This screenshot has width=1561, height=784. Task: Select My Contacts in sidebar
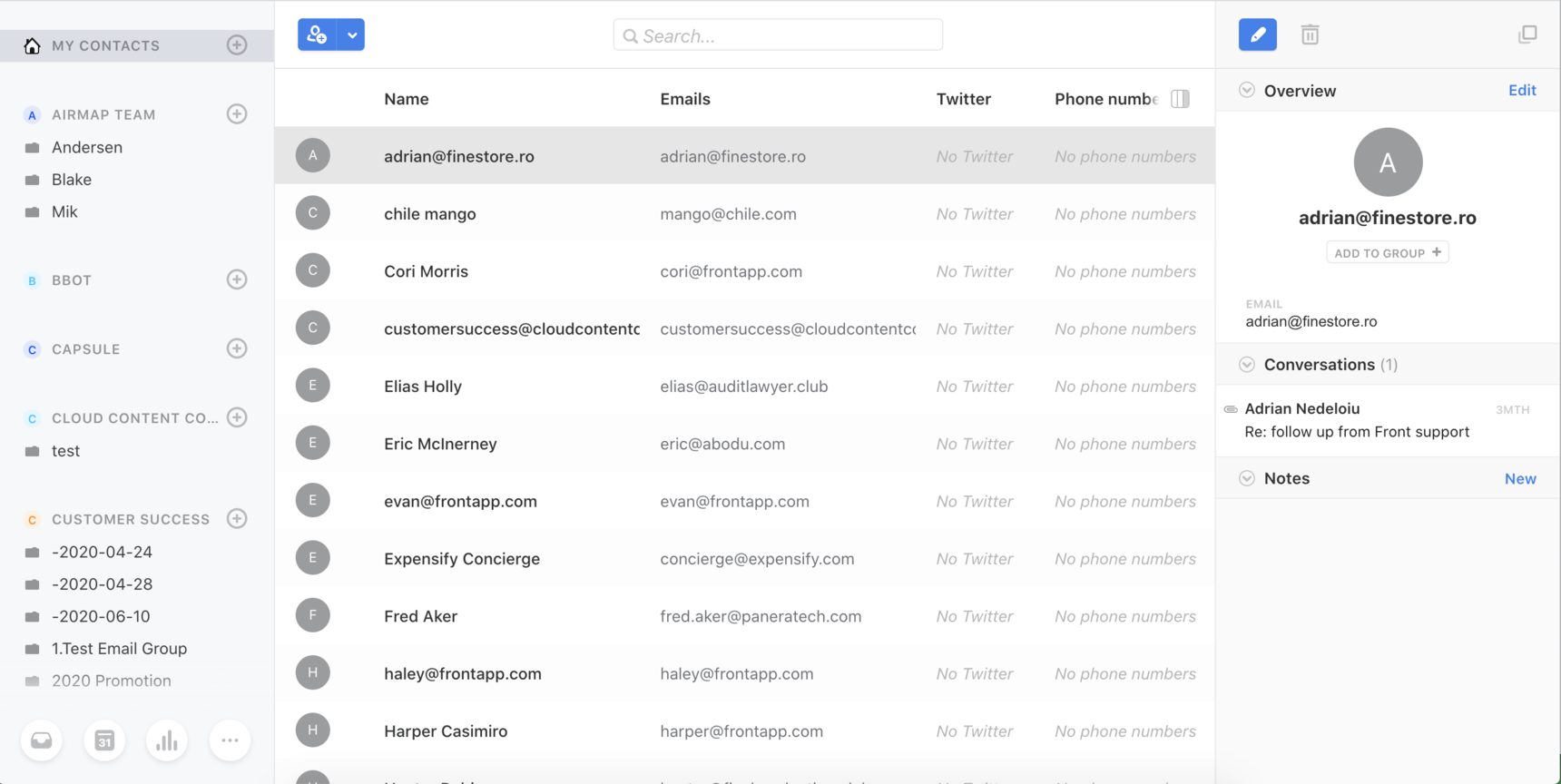(105, 45)
